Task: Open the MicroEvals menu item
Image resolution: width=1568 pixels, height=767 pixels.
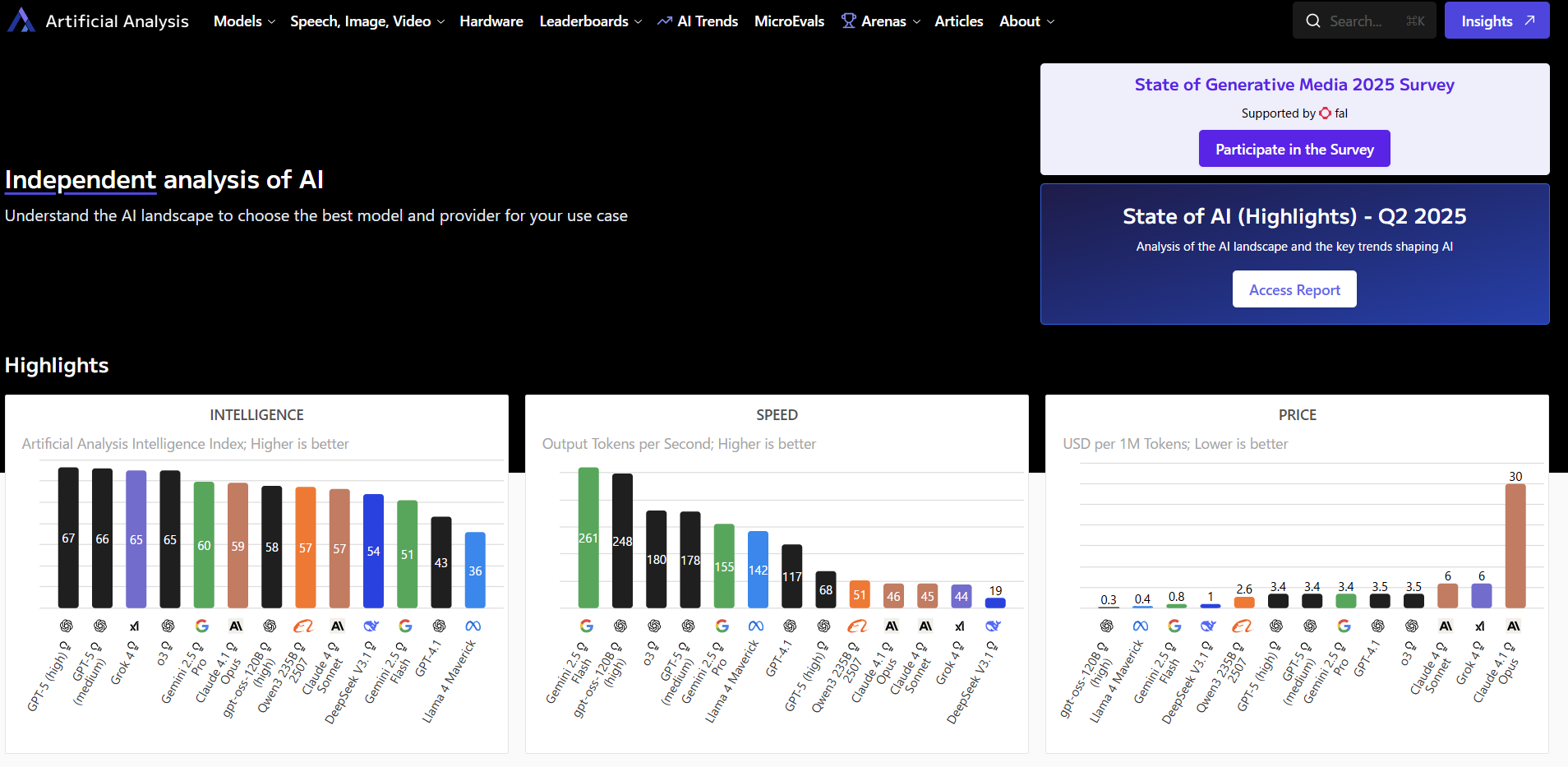Action: click(x=789, y=21)
